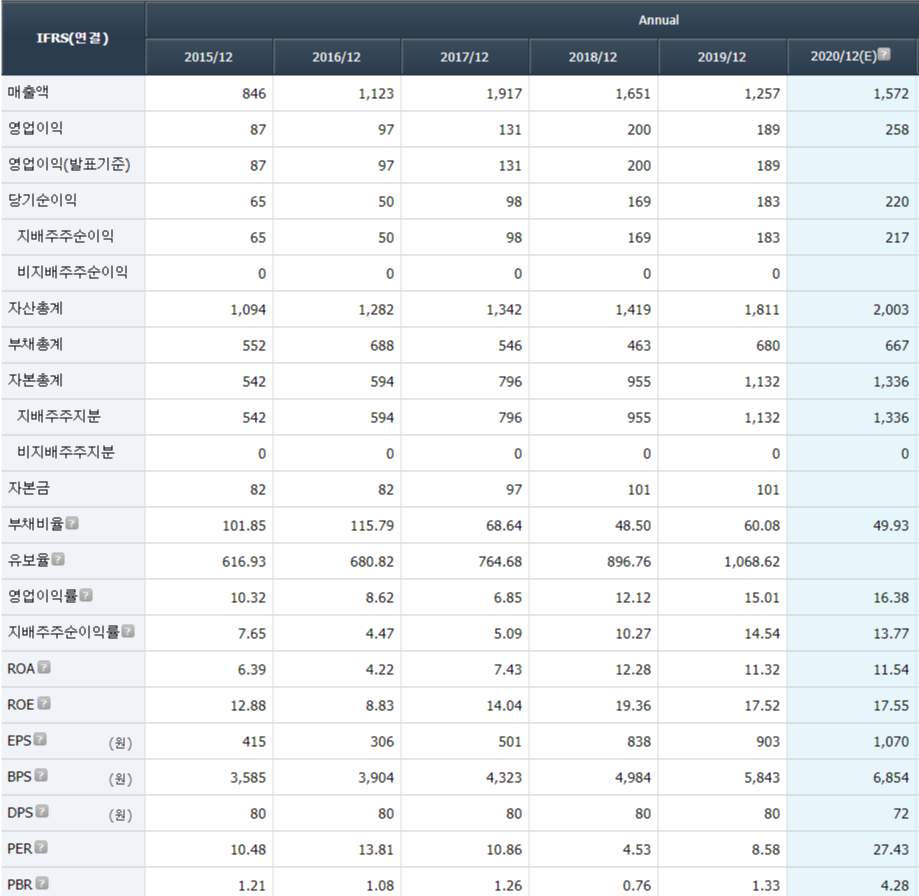Click the 2018/12 PBR value 0.76

tap(637, 885)
